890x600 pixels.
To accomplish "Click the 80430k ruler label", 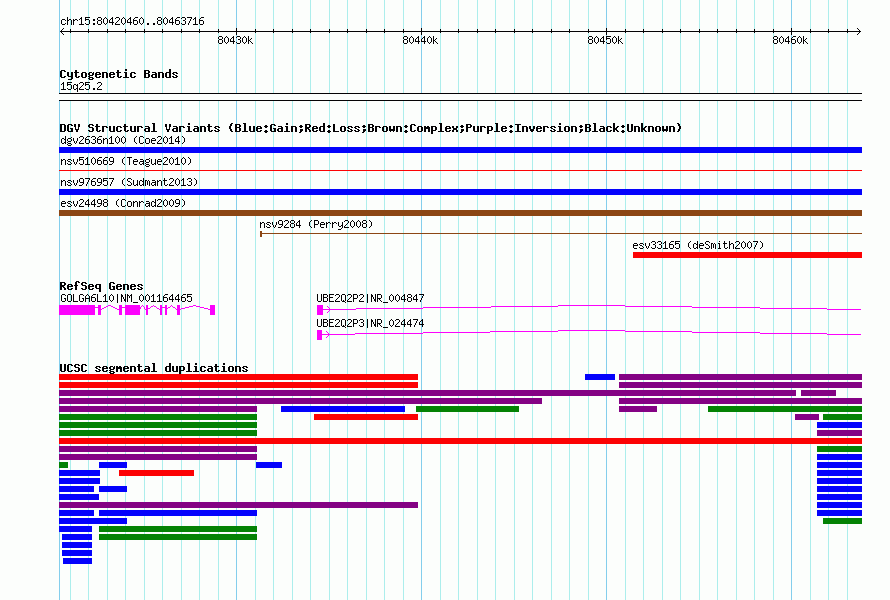I will pos(235,40).
